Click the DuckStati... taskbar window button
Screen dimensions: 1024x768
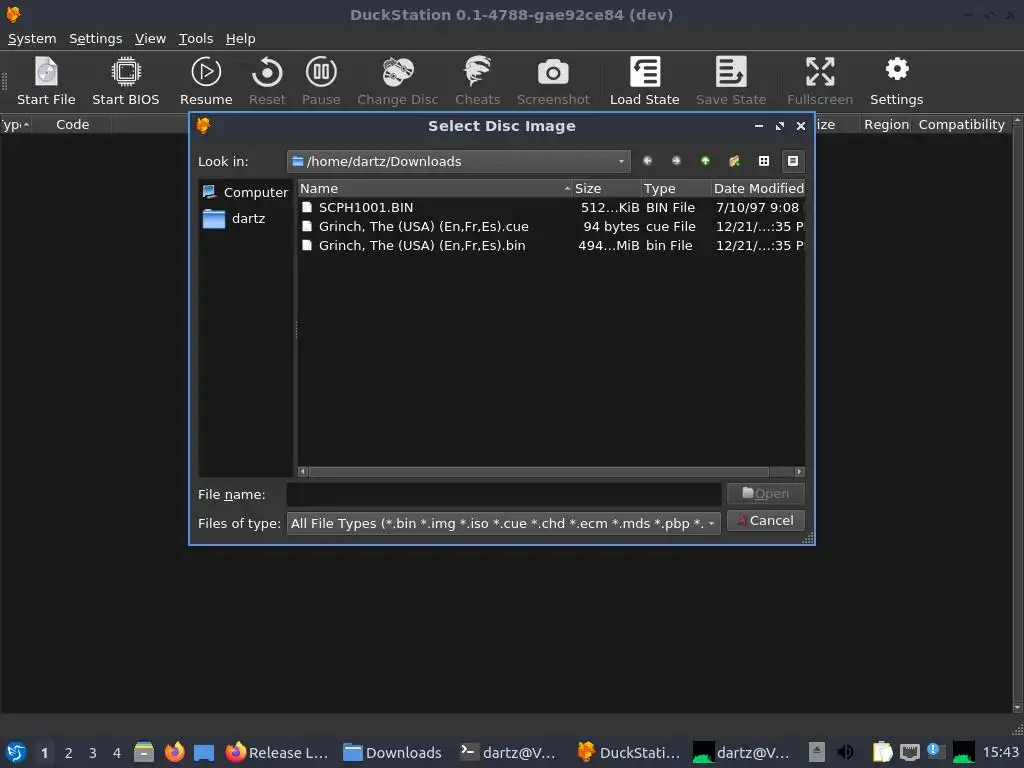[x=630, y=752]
